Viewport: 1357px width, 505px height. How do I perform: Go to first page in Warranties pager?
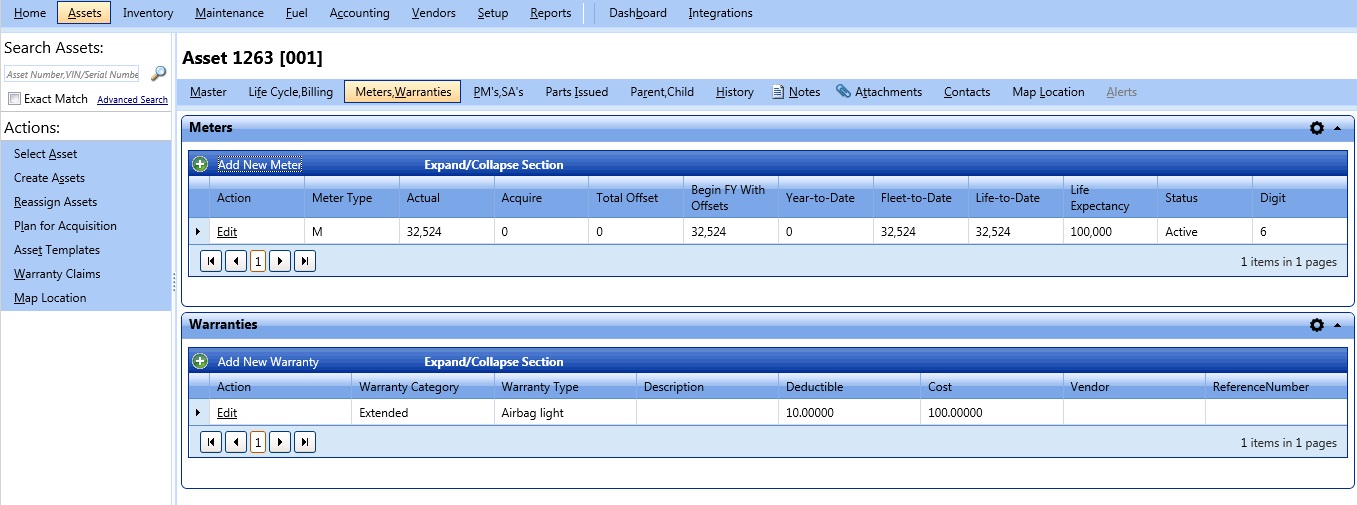click(211, 442)
